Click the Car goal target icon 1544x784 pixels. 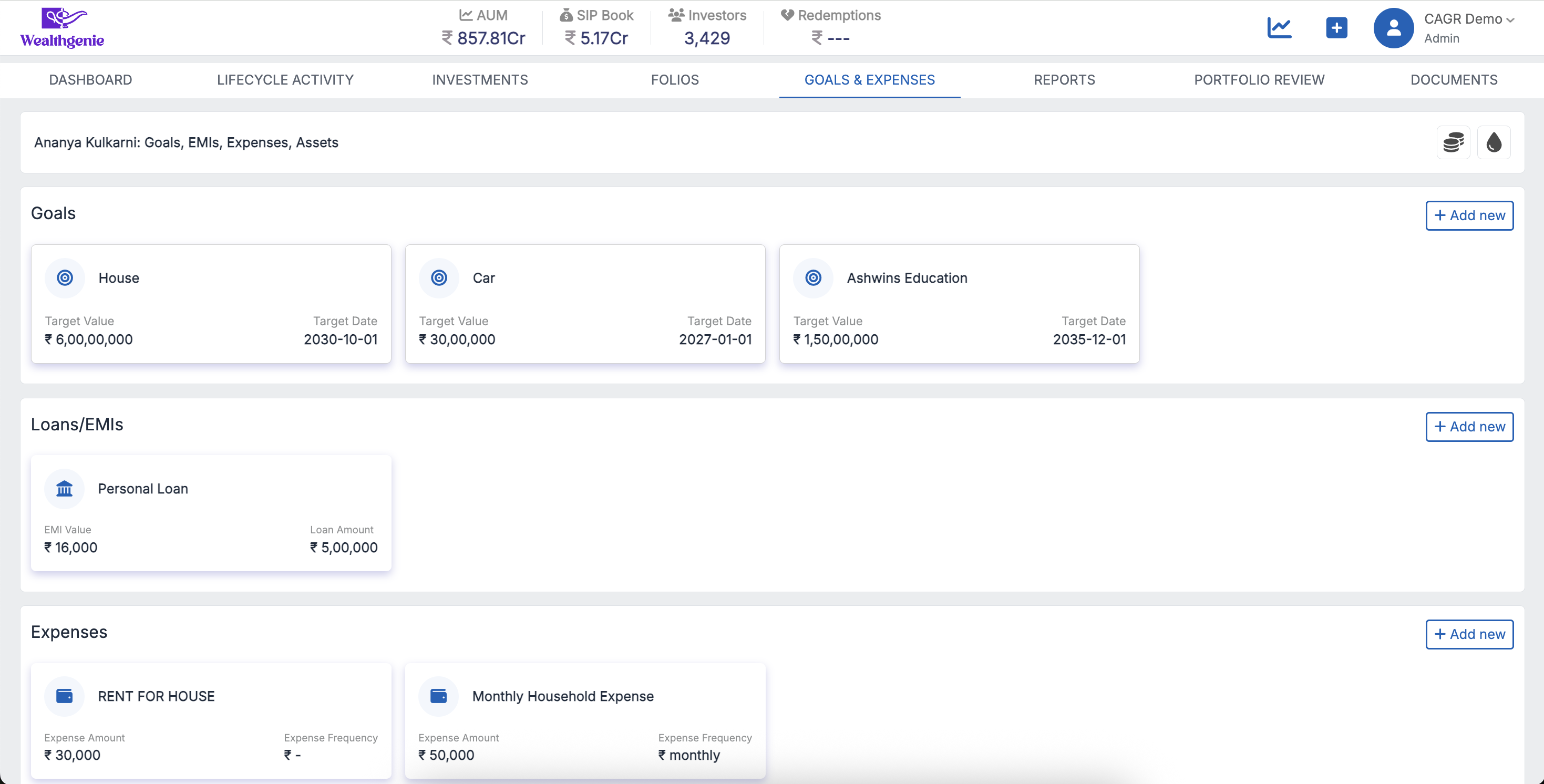(x=439, y=277)
